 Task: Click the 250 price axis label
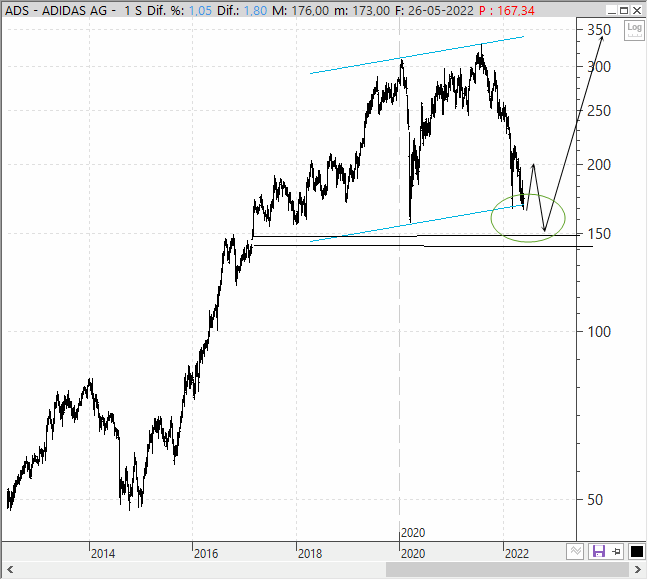[599, 111]
